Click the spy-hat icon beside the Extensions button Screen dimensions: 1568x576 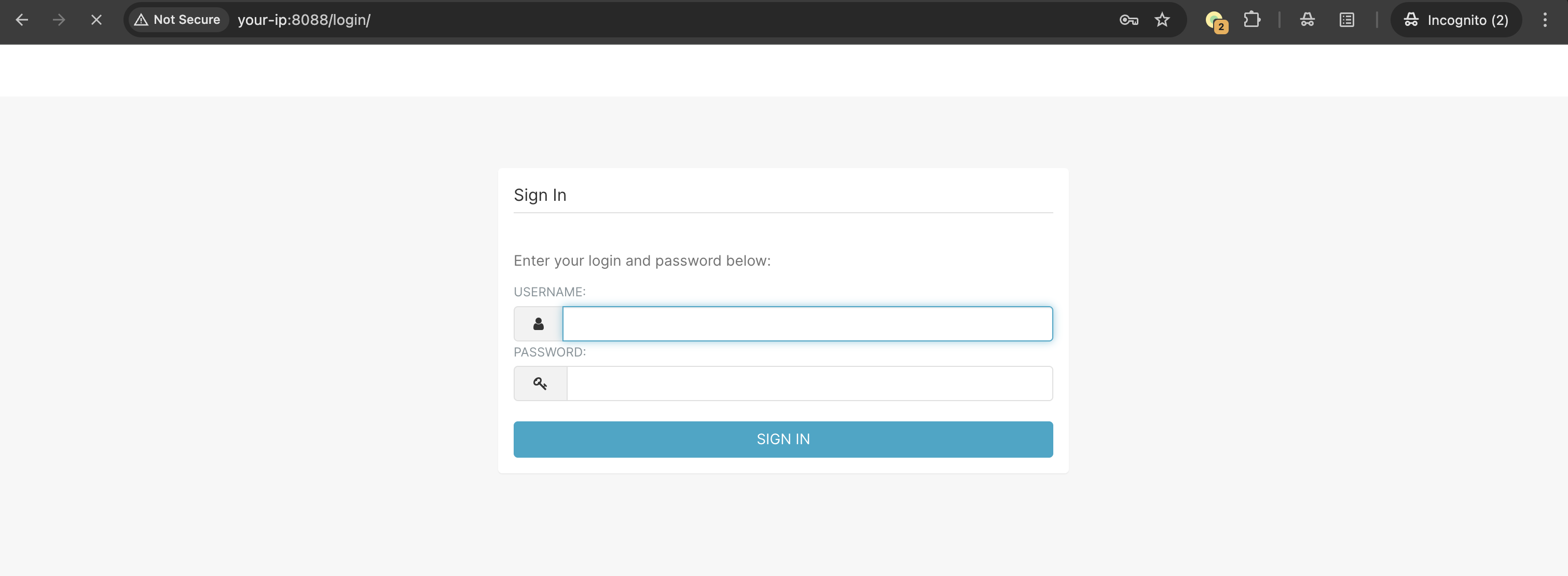click(x=1307, y=20)
